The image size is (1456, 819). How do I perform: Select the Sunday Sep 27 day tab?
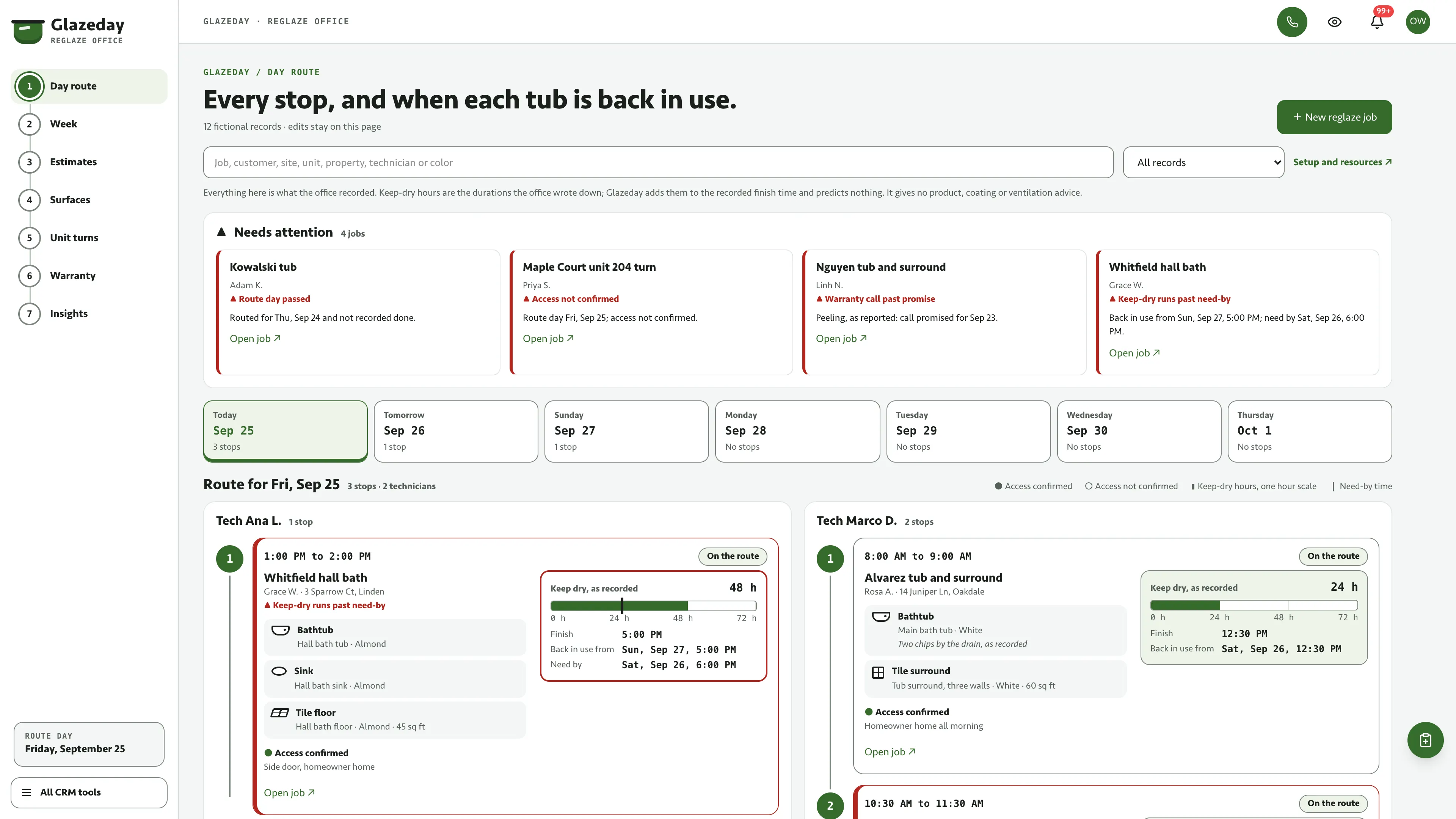tap(626, 431)
